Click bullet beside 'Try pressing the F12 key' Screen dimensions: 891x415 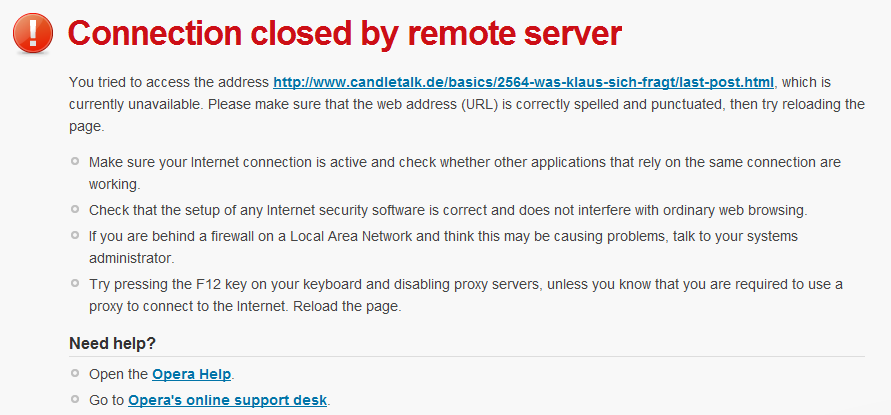(x=75, y=283)
